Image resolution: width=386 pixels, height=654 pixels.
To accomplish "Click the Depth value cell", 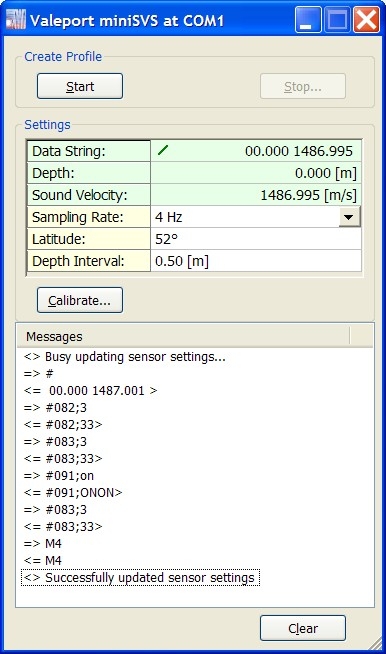I will point(256,173).
